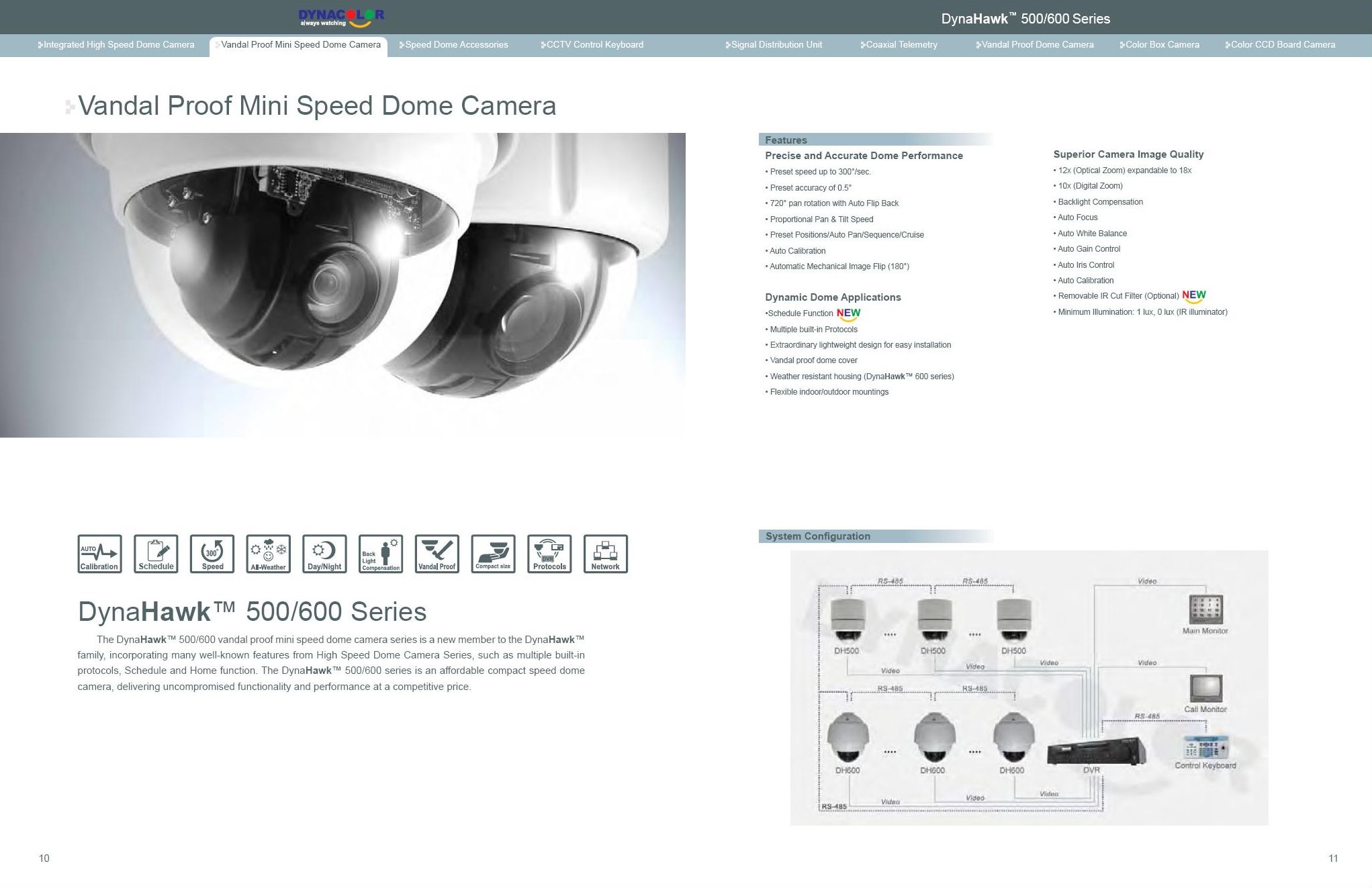Click 'Auto White Balance' feature line
Screen dimensions: 1372x888
pos(1090,234)
